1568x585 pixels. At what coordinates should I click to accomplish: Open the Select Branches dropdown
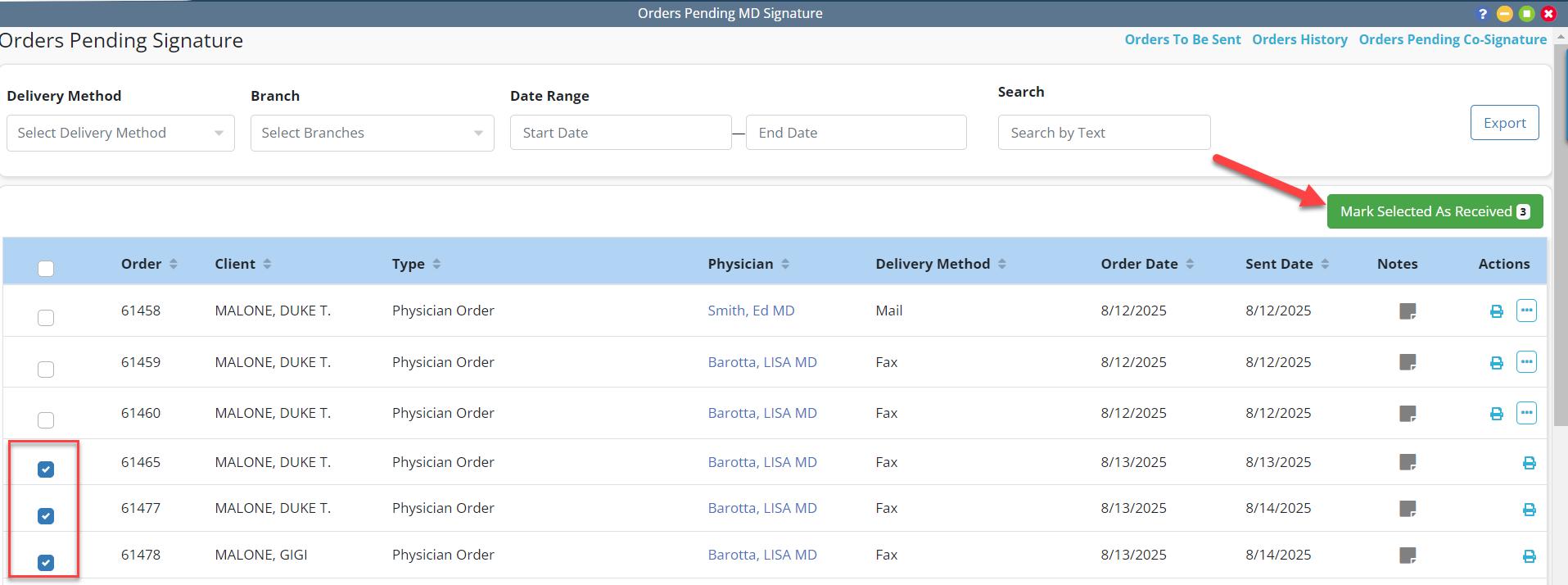[372, 133]
